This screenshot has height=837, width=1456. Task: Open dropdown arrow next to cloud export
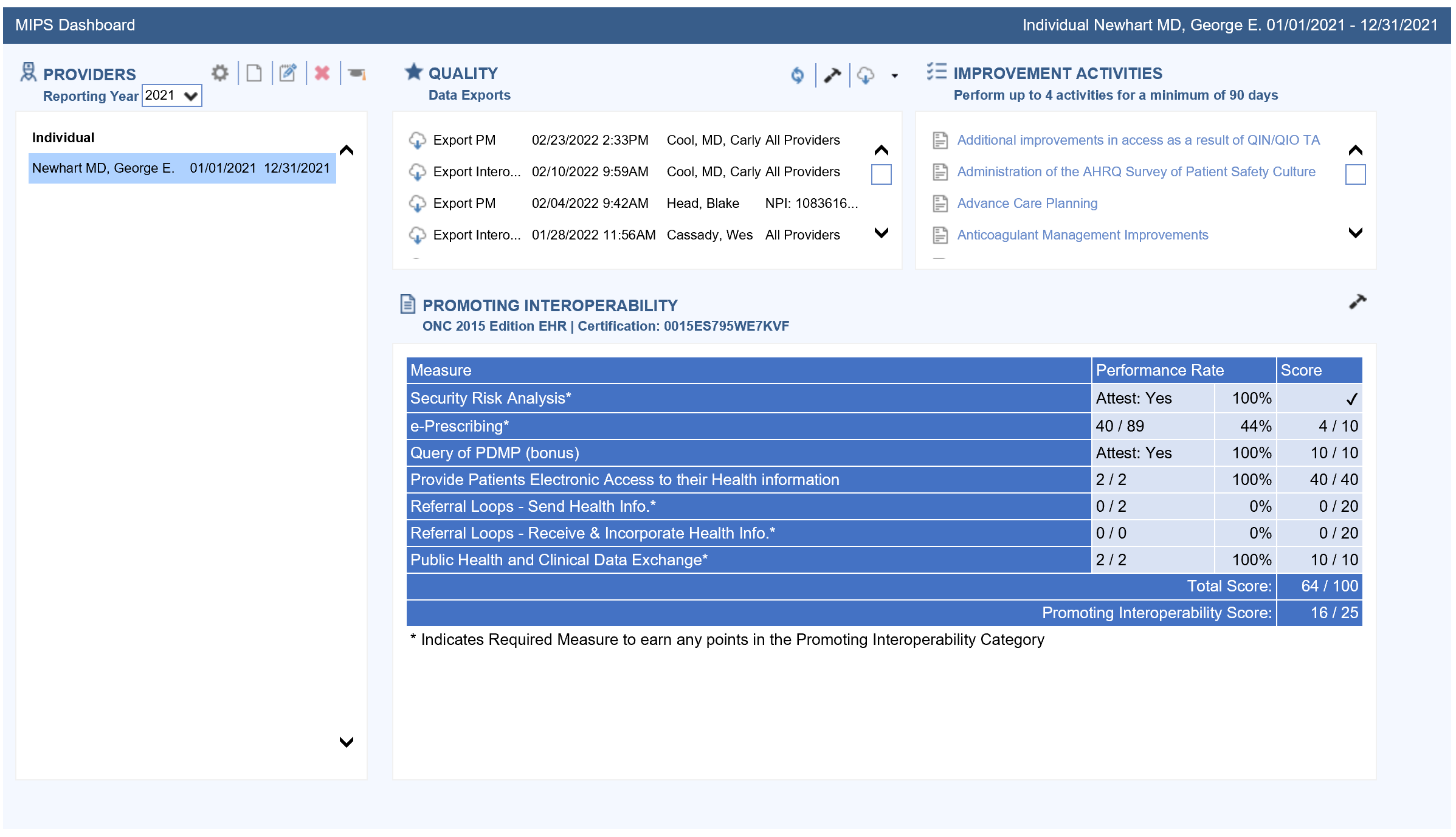tap(894, 76)
